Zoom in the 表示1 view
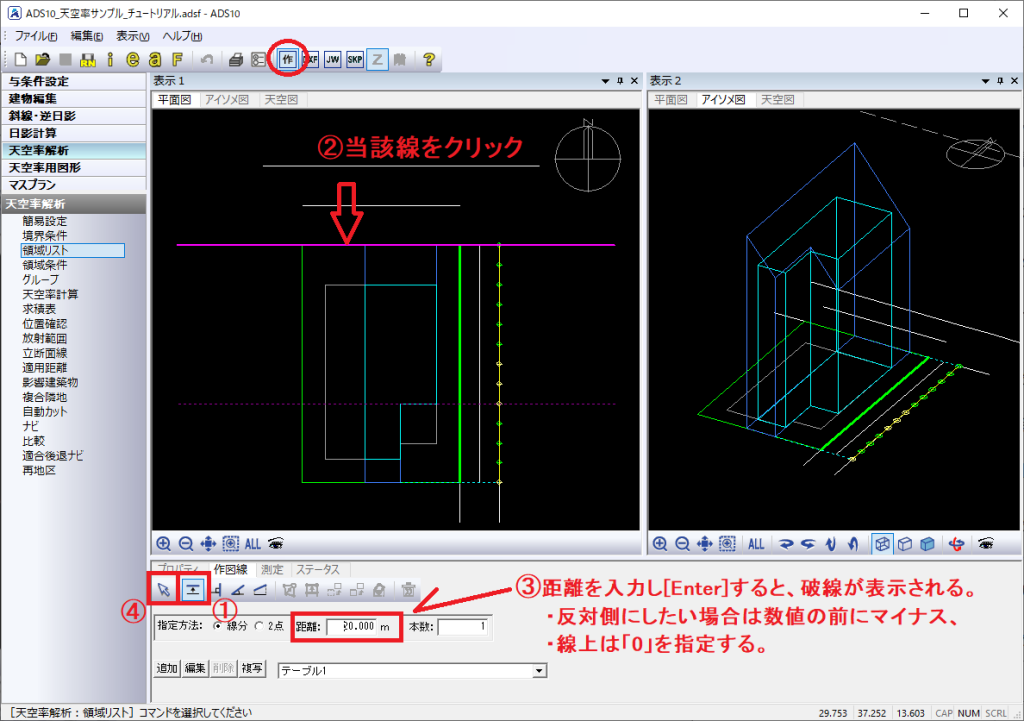Viewport: 1024px width, 721px height. pos(163,543)
